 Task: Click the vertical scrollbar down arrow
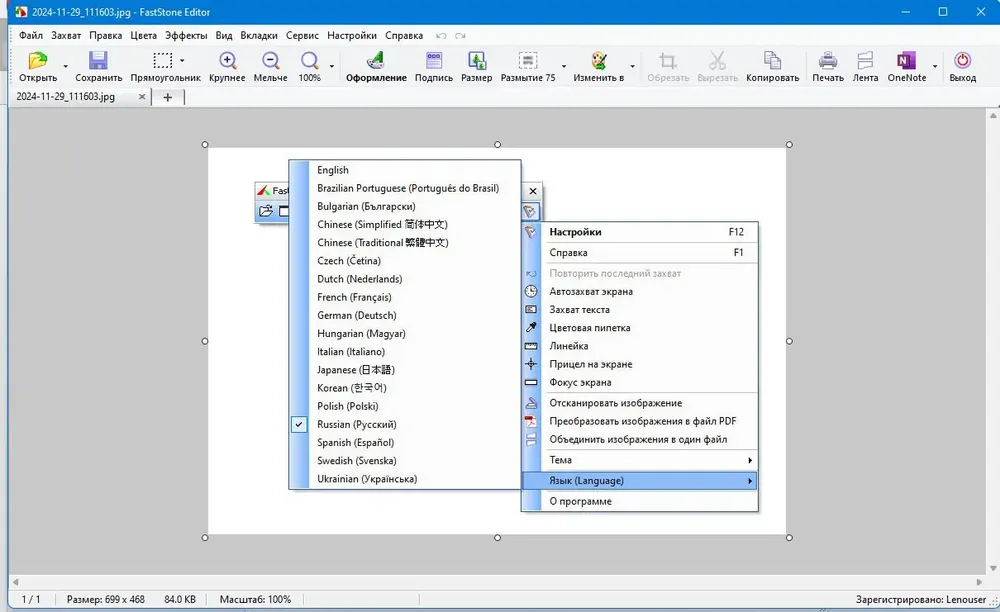tap(993, 568)
